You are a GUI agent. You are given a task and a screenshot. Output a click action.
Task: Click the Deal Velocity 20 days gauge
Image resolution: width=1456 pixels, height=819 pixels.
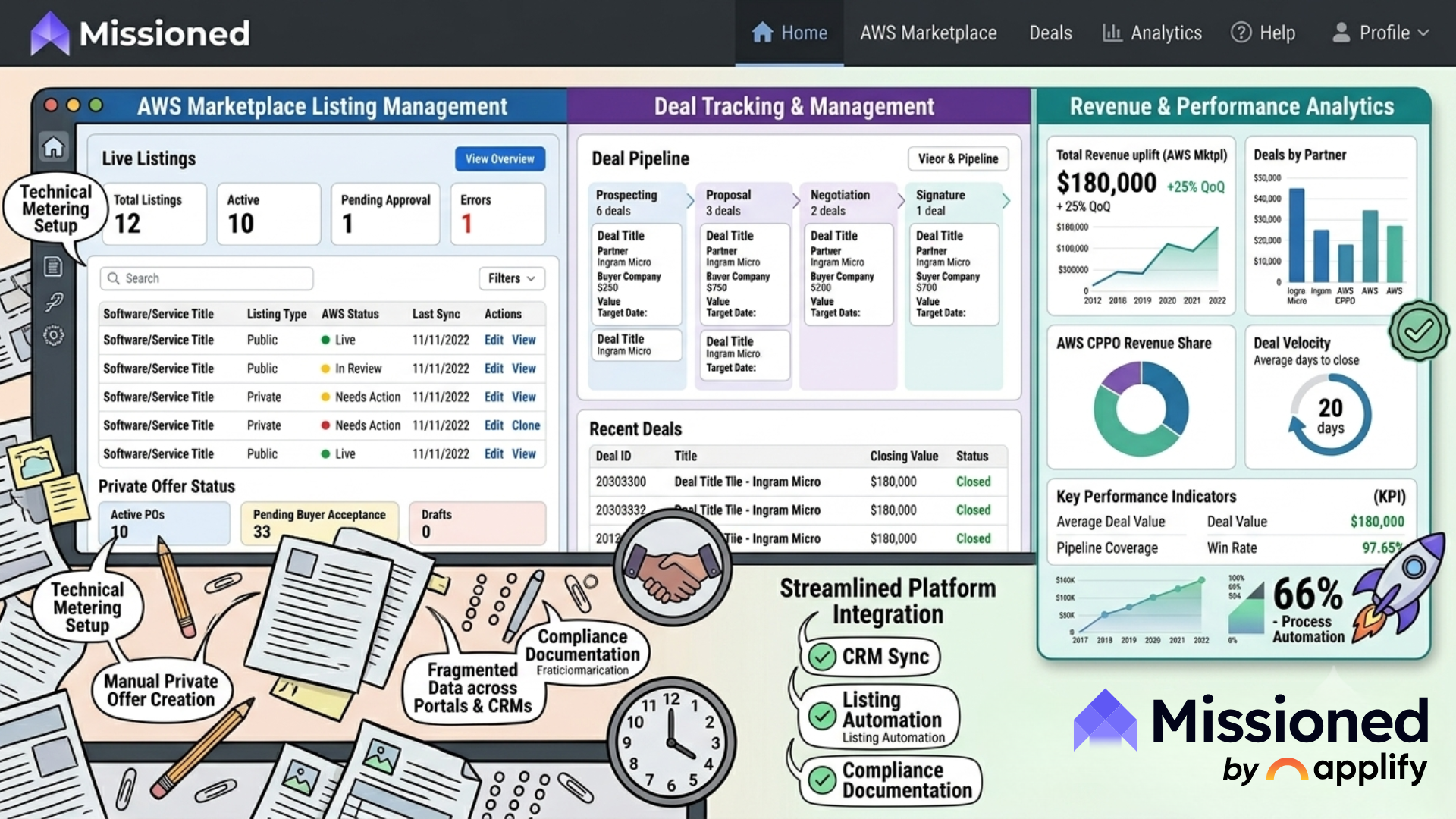[x=1330, y=415]
